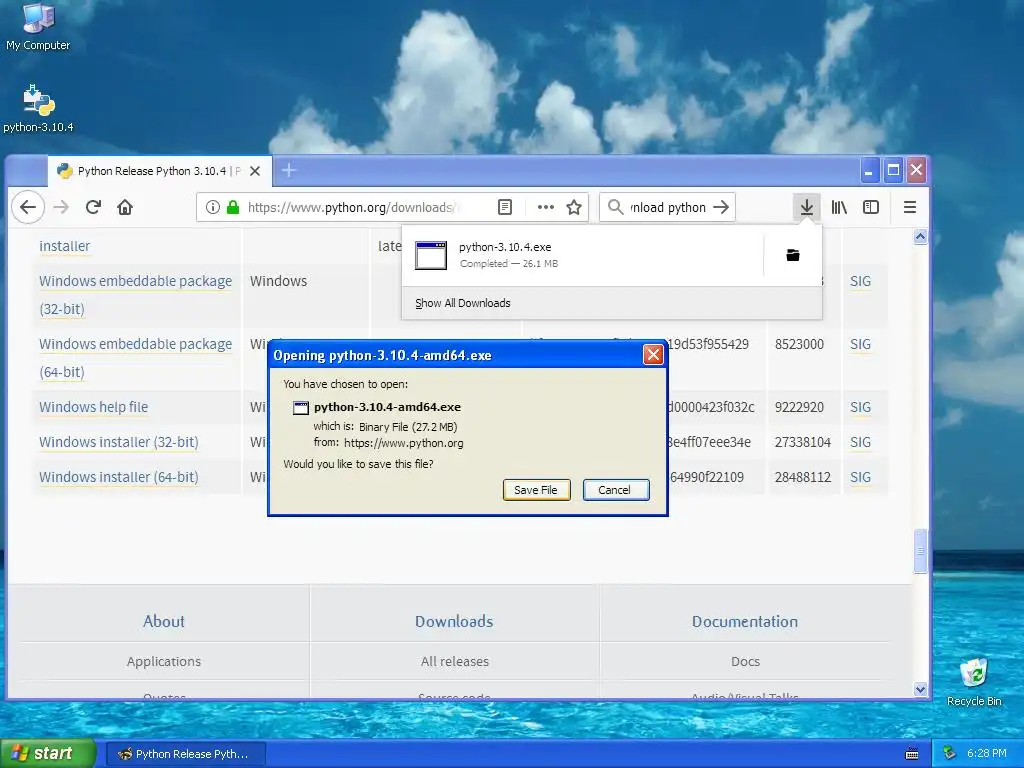Toggle the downloads panel arrow icon

click(807, 208)
